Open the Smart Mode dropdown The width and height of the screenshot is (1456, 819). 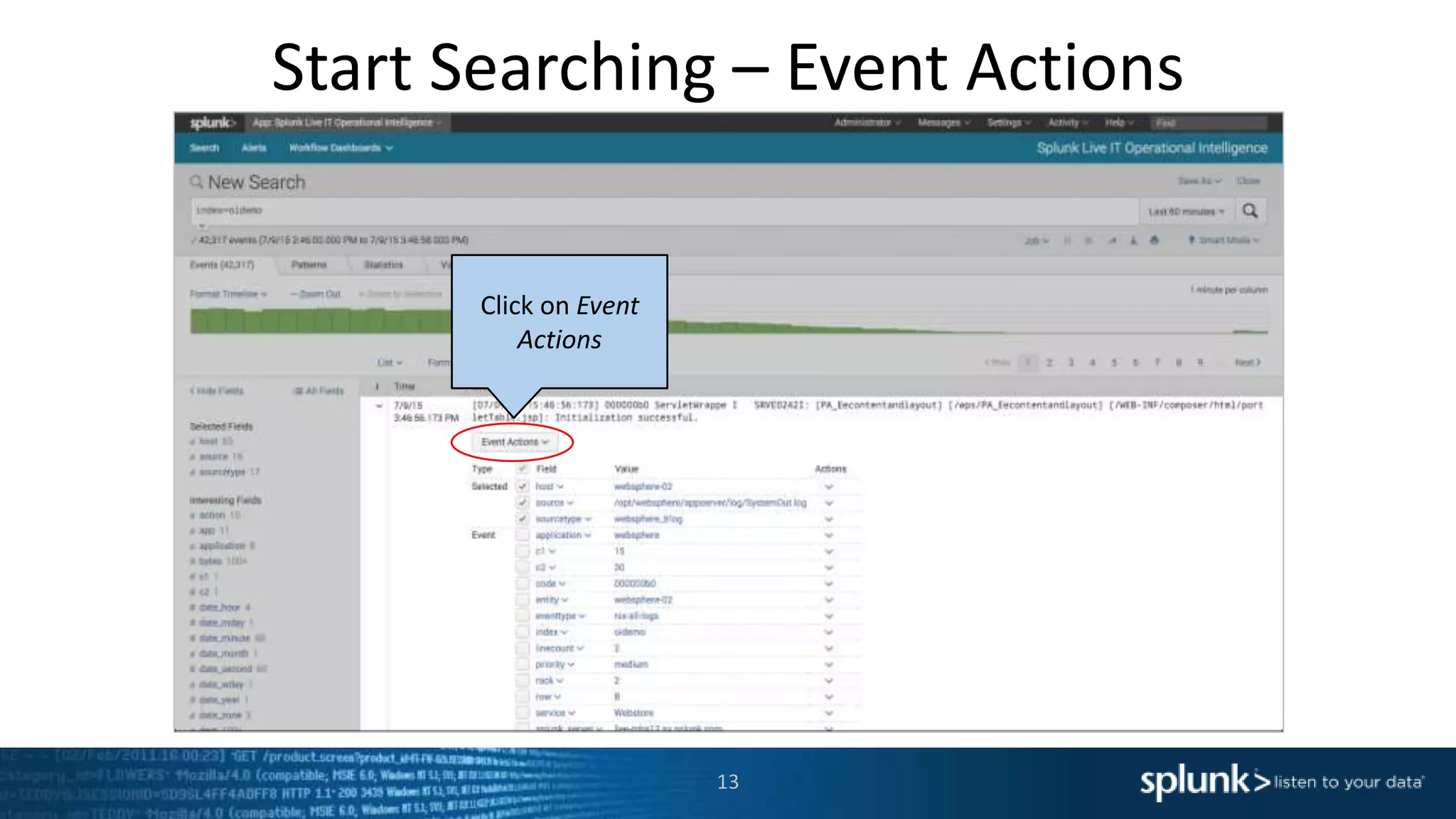tap(1224, 240)
